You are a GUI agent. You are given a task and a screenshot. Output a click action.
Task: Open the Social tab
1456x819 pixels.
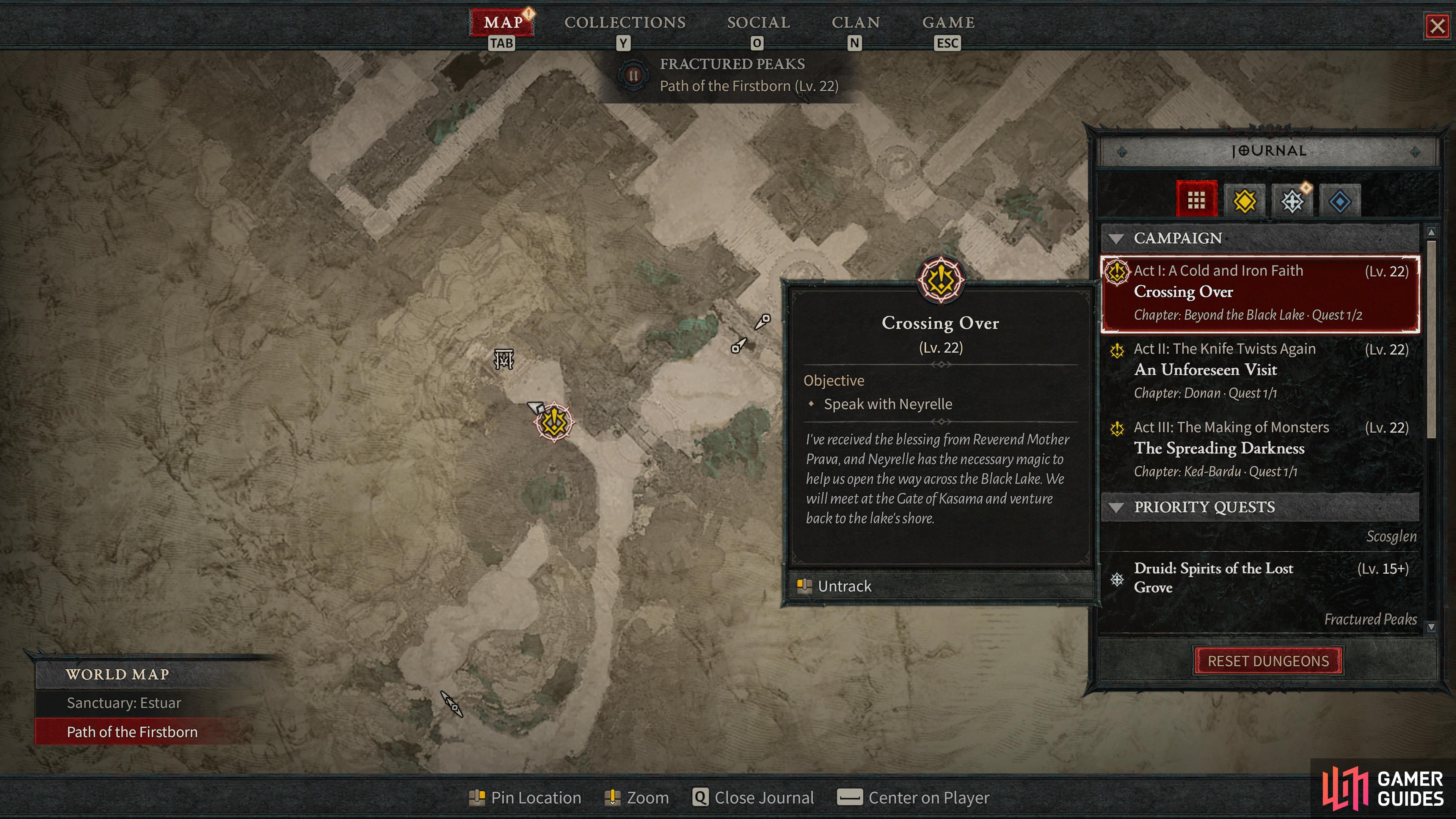click(758, 23)
